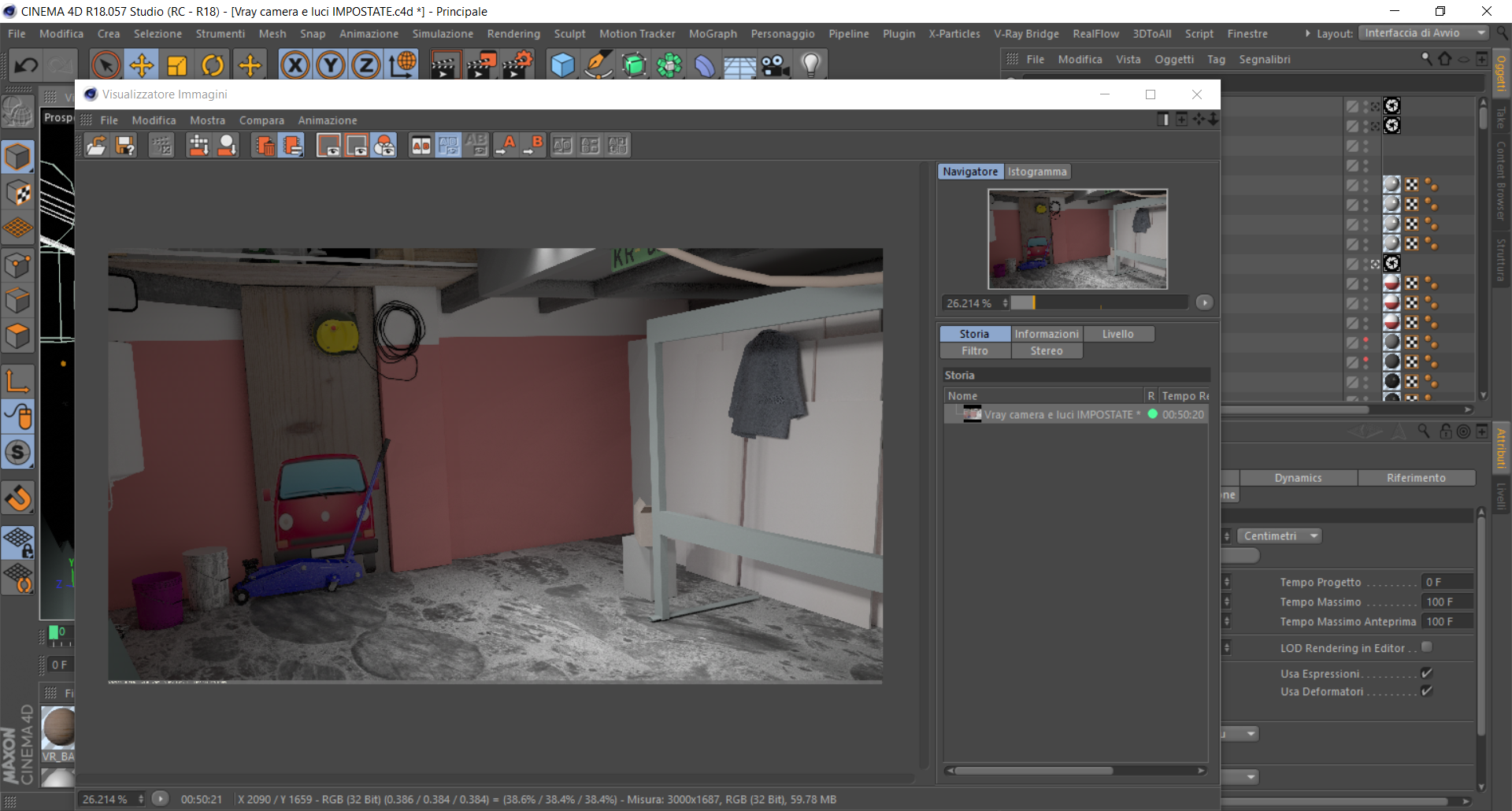Activate the Rotate tool

[x=213, y=65]
